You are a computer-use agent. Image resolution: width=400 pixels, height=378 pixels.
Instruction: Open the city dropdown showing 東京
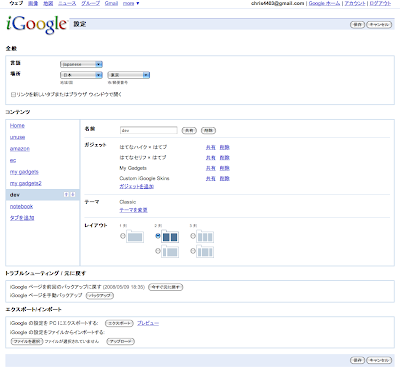(x=129, y=75)
